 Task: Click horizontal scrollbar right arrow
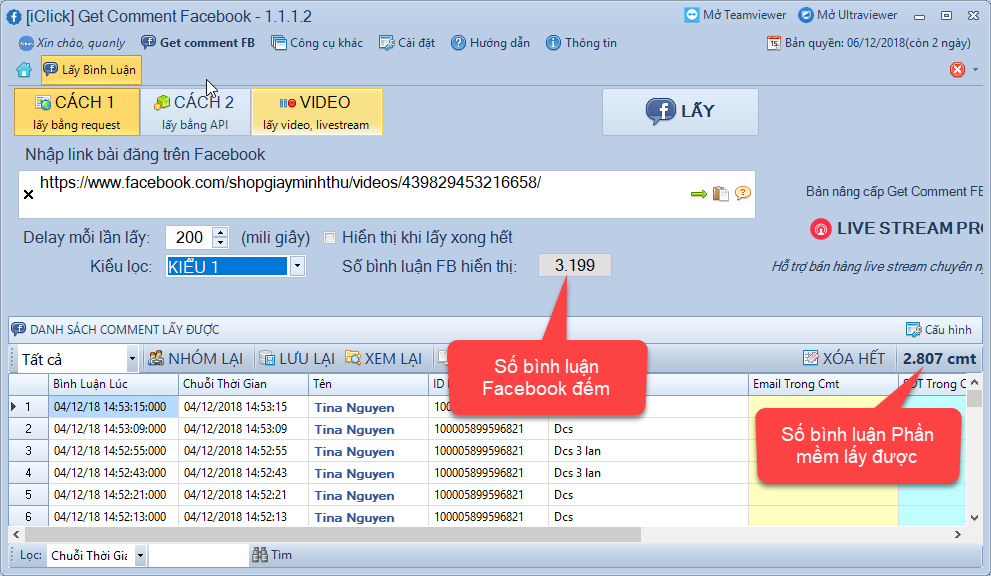[958, 535]
